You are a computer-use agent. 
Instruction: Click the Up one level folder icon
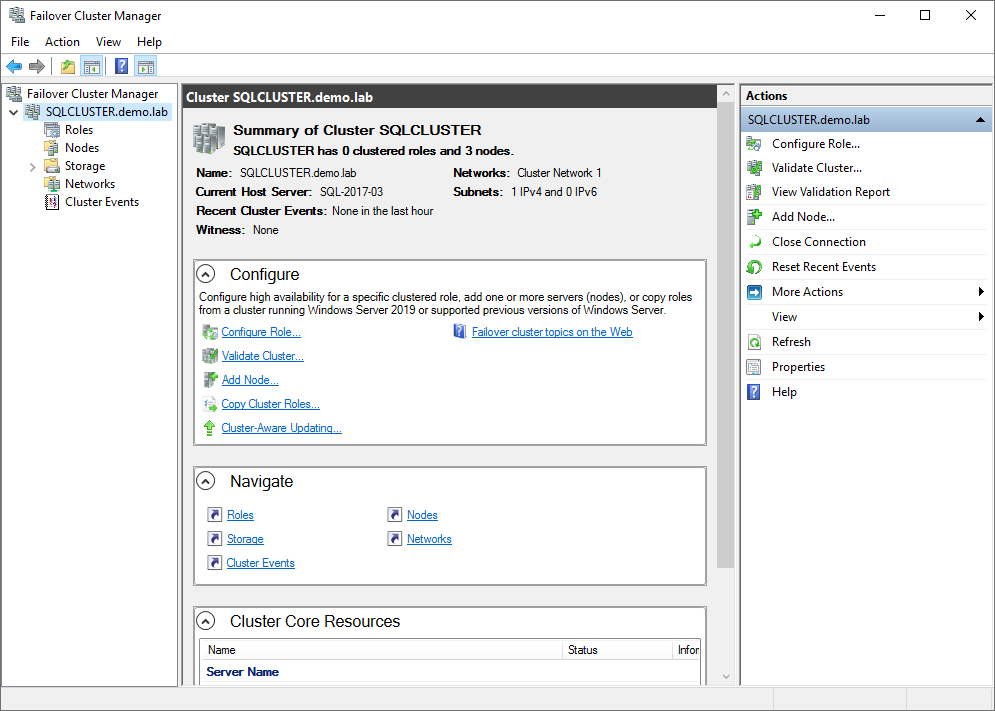[x=67, y=66]
